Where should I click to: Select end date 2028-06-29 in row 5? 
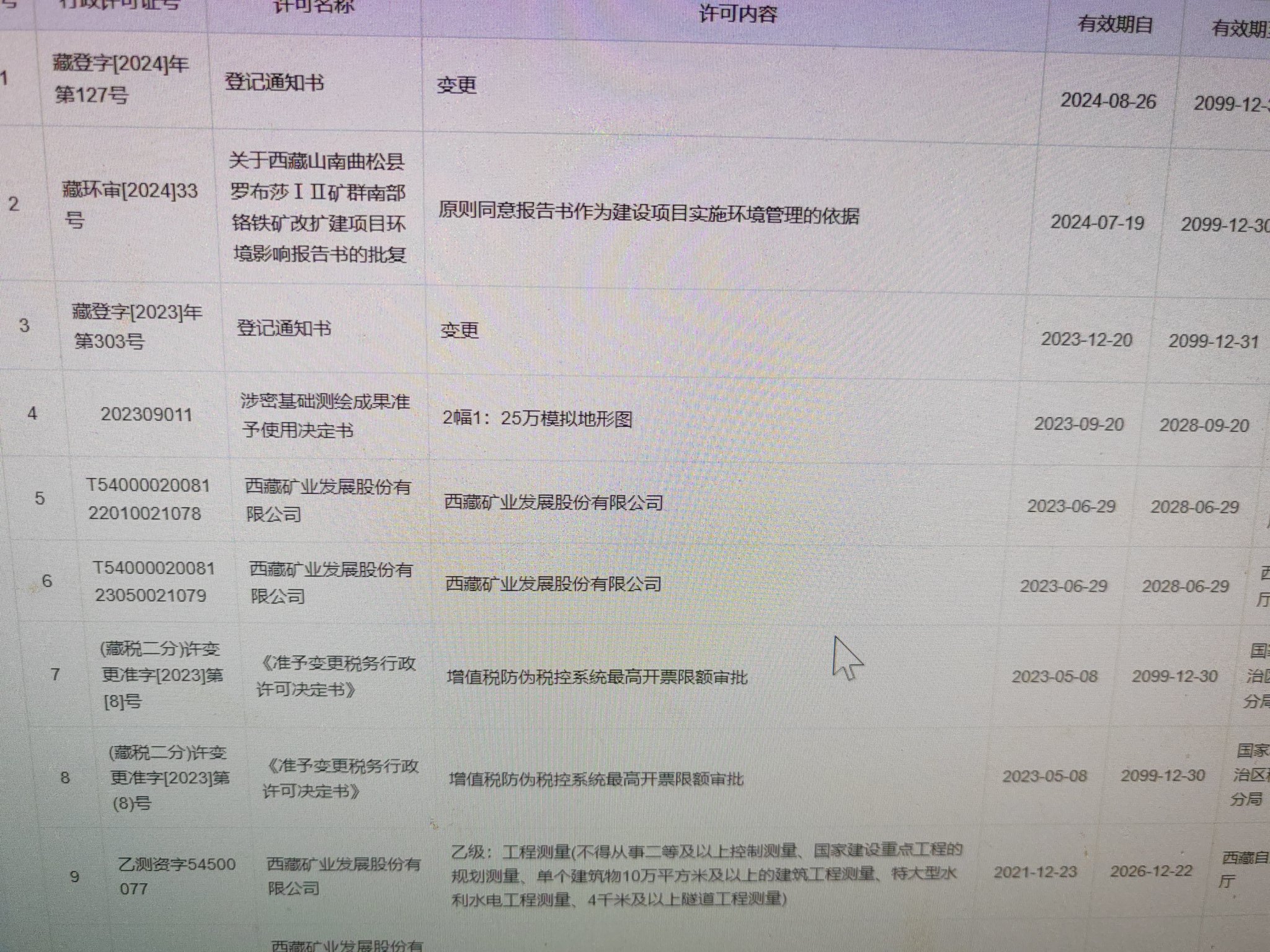pos(1194,507)
